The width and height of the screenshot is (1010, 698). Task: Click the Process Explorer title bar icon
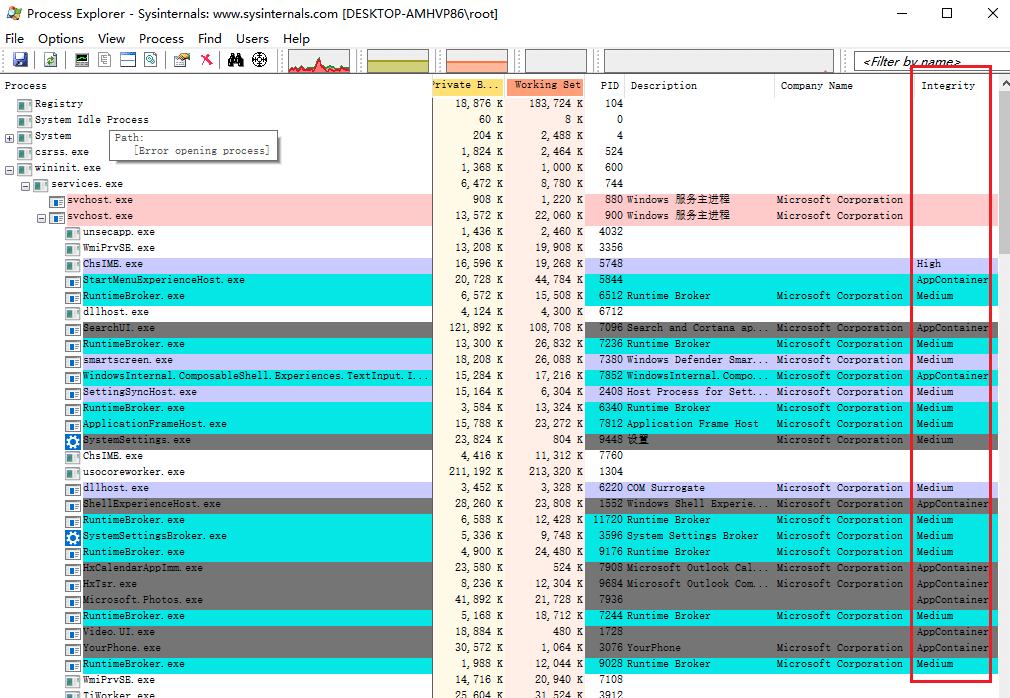[14, 13]
